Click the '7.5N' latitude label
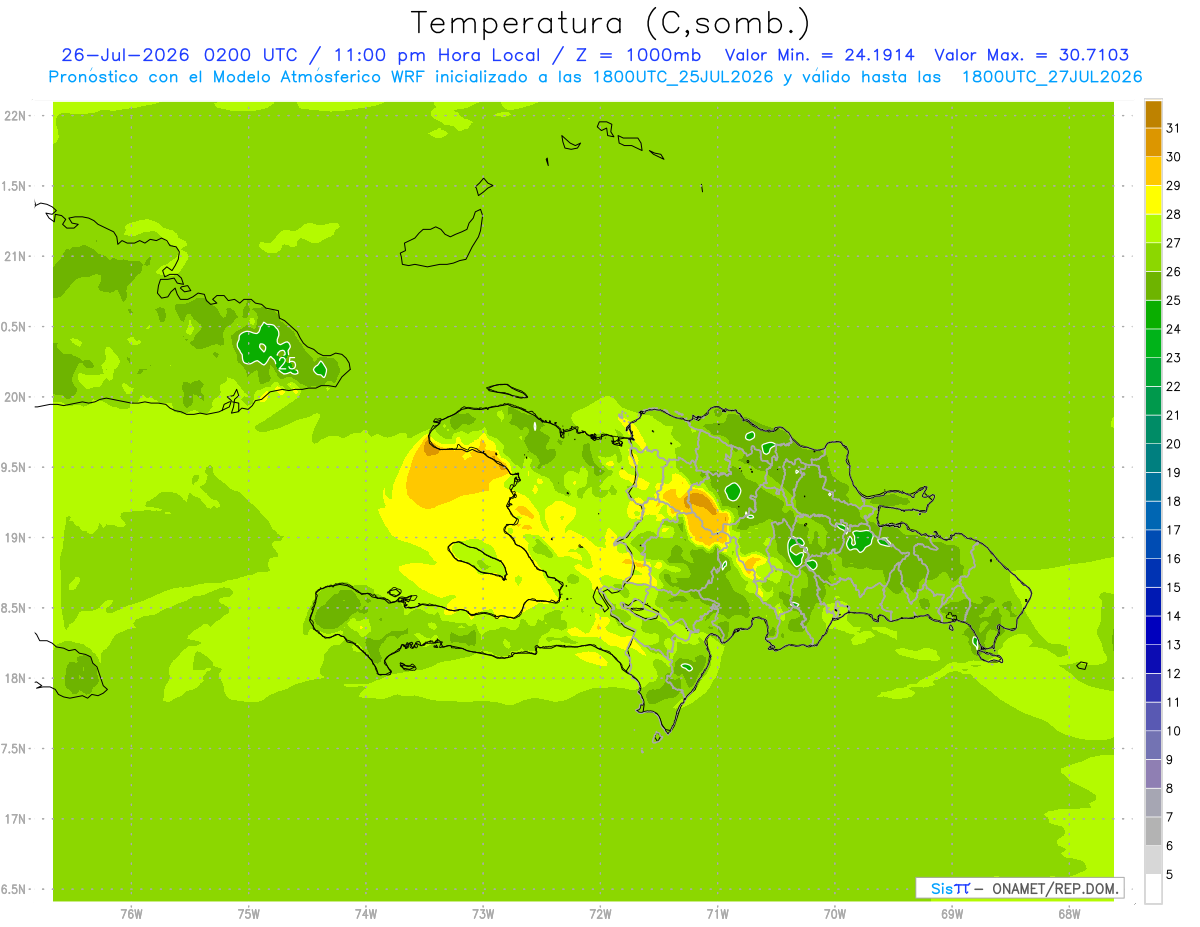The height and width of the screenshot is (927, 1200). pyautogui.click(x=15, y=748)
